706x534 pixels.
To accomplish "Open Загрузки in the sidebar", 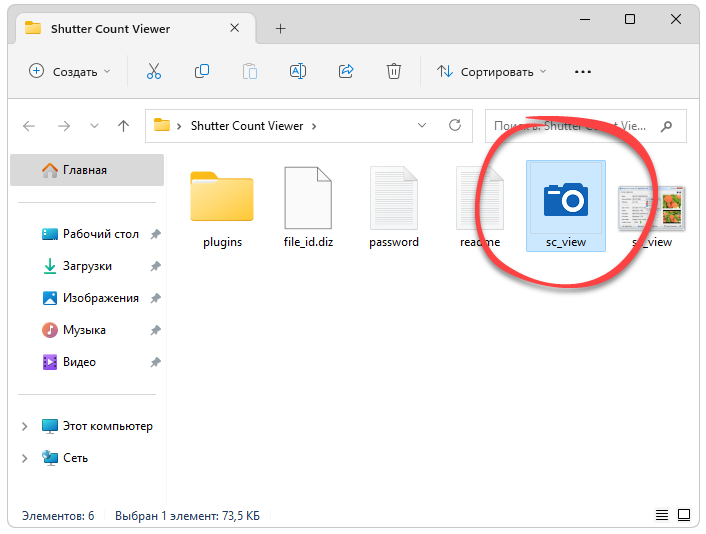I will tap(87, 266).
